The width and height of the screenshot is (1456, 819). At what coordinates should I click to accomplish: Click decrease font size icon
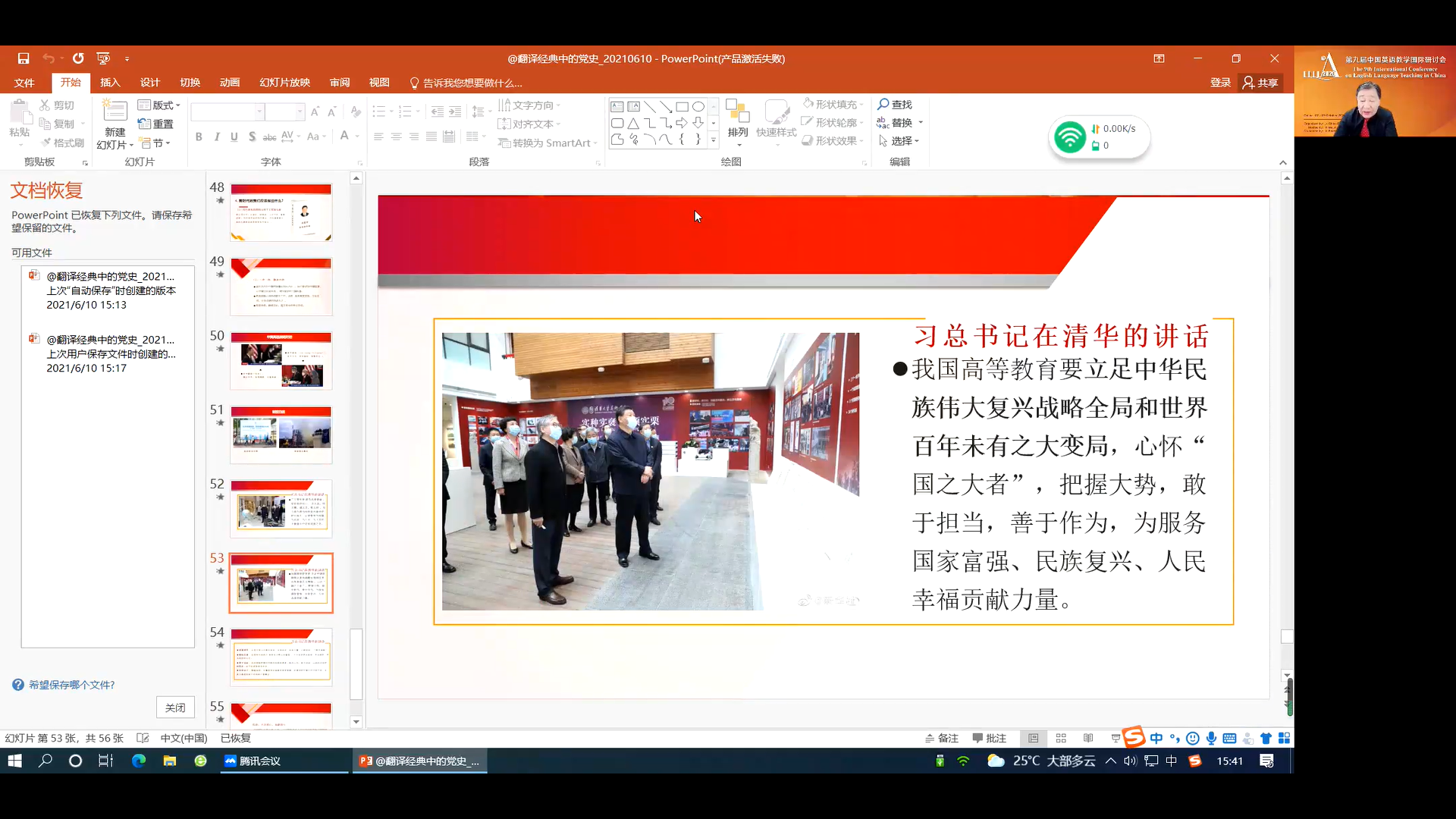point(331,112)
